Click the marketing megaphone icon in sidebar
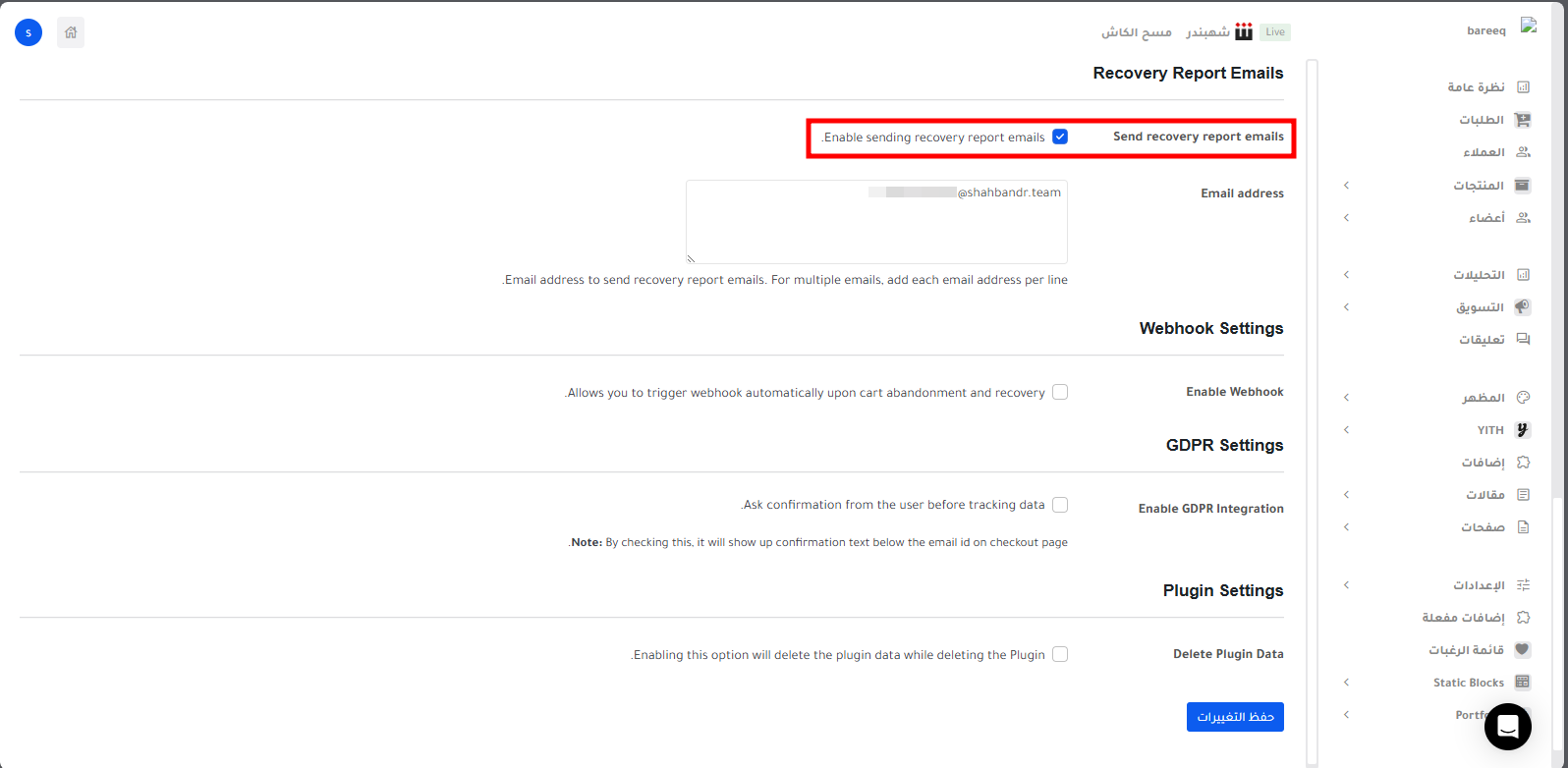The height and width of the screenshot is (768, 1568). pos(1523,307)
